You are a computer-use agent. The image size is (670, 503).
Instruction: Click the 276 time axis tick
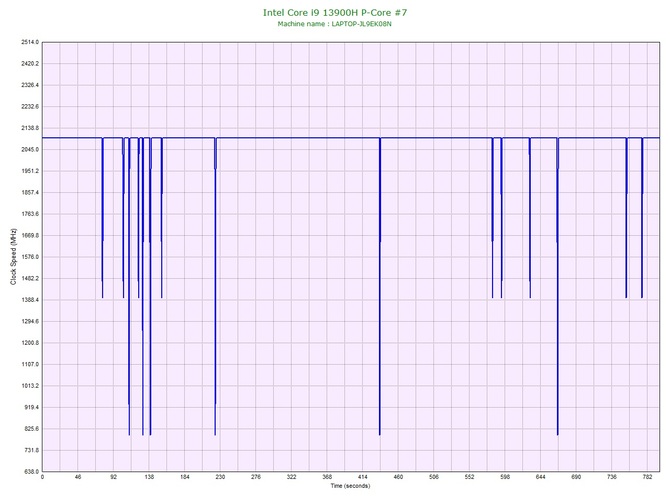256,477
